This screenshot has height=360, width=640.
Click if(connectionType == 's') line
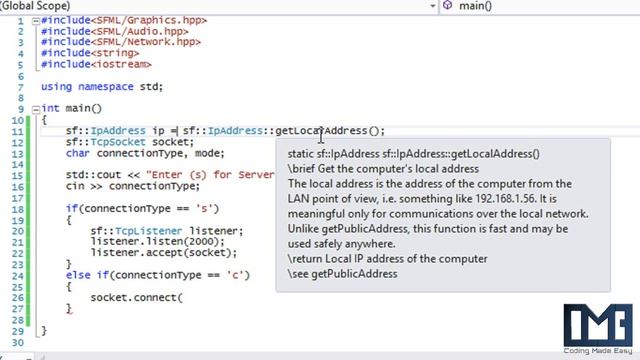click(x=142, y=209)
